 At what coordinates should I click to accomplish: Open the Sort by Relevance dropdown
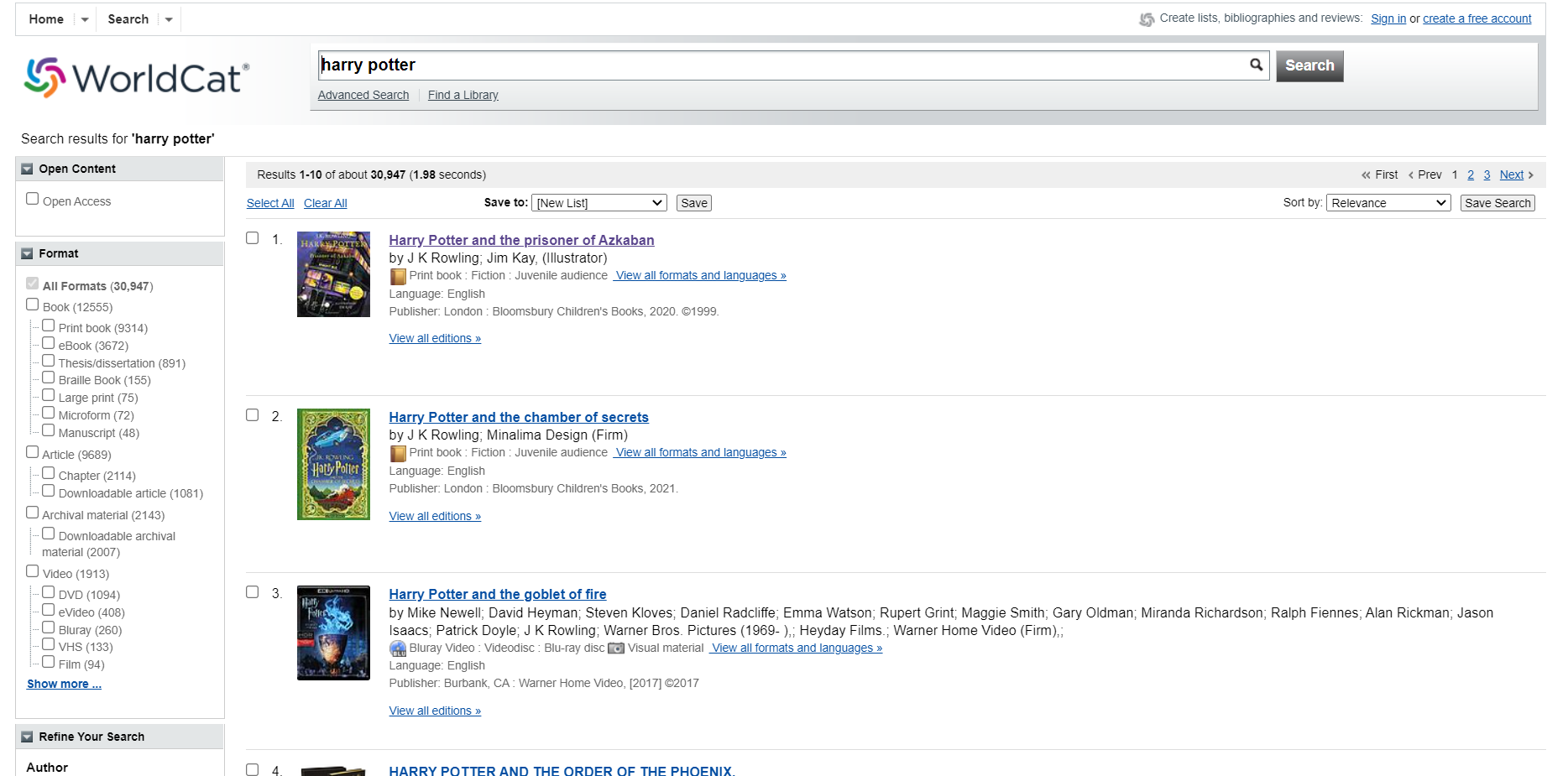1388,203
